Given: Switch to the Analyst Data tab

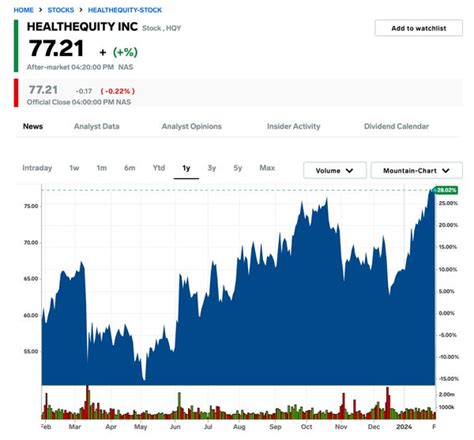Looking at the screenshot, I should click(x=97, y=126).
